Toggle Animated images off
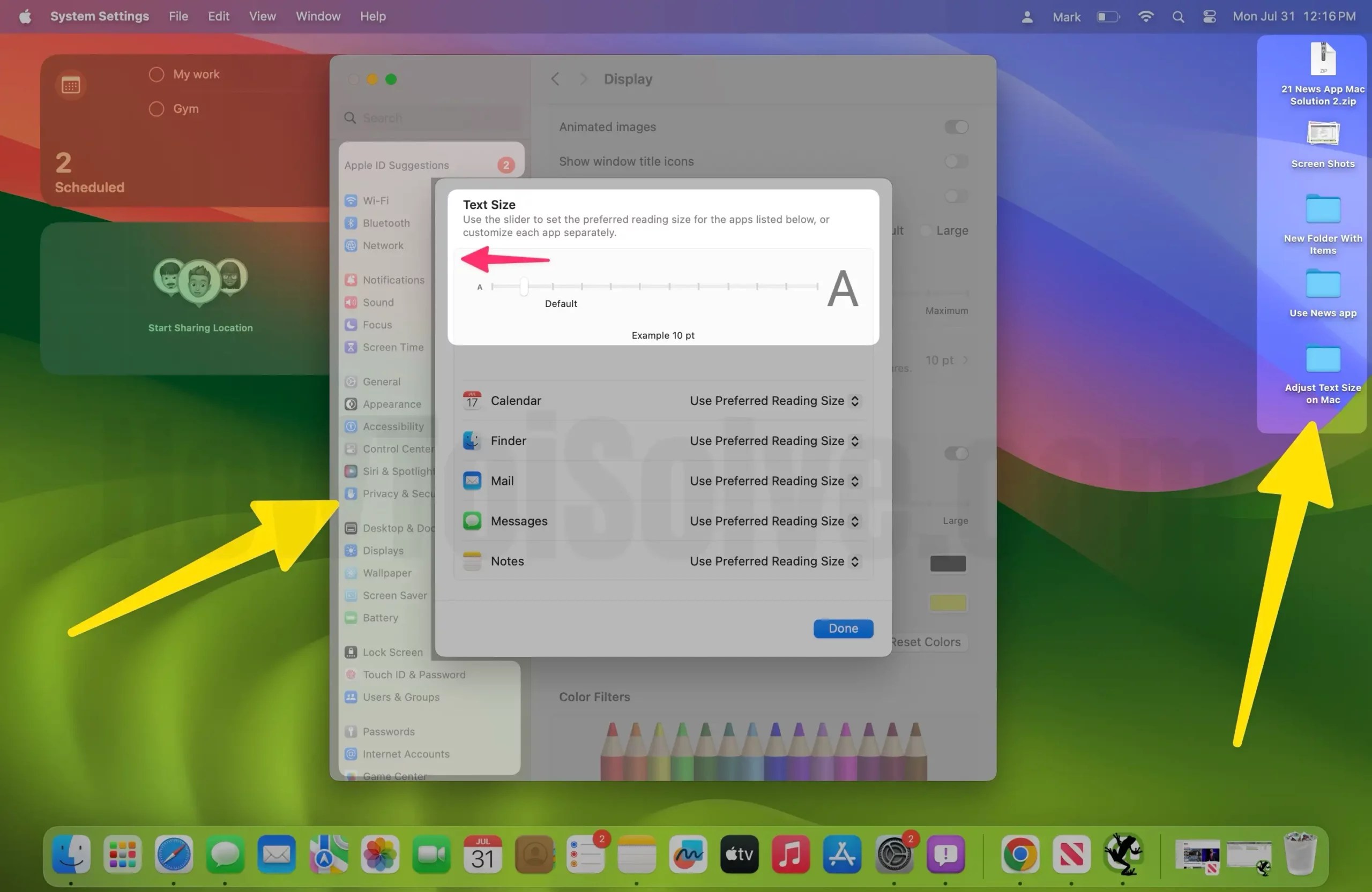Screen dimensions: 1372x892 pos(955,127)
